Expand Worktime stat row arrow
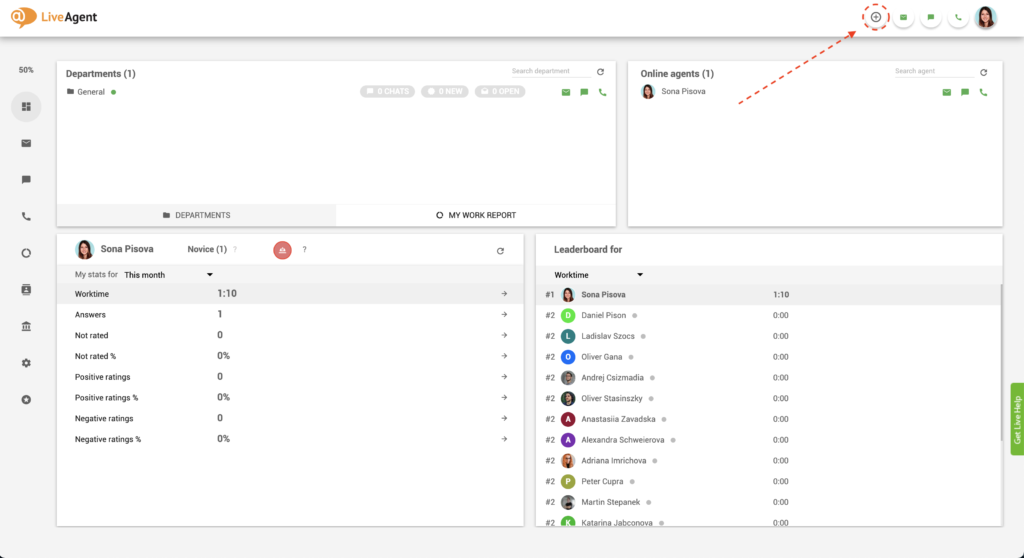The image size is (1024, 558). click(504, 294)
